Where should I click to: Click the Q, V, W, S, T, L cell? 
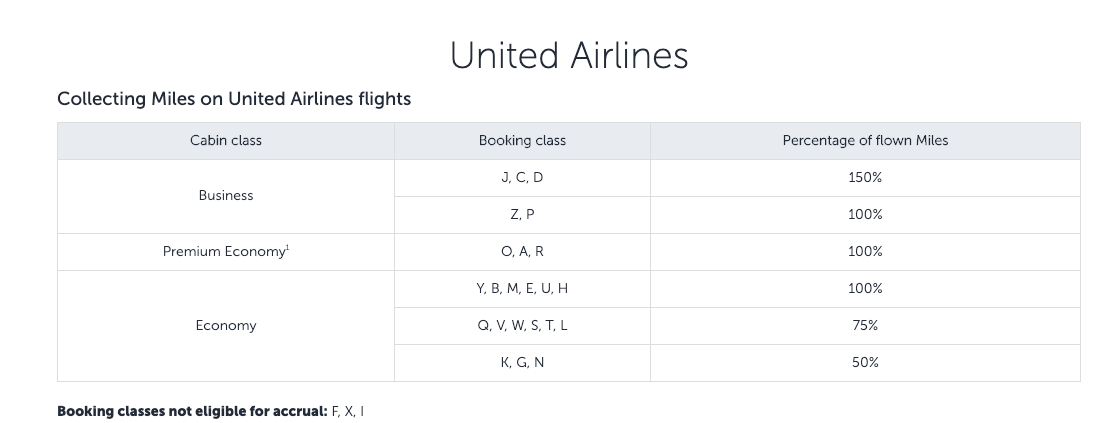[522, 326]
